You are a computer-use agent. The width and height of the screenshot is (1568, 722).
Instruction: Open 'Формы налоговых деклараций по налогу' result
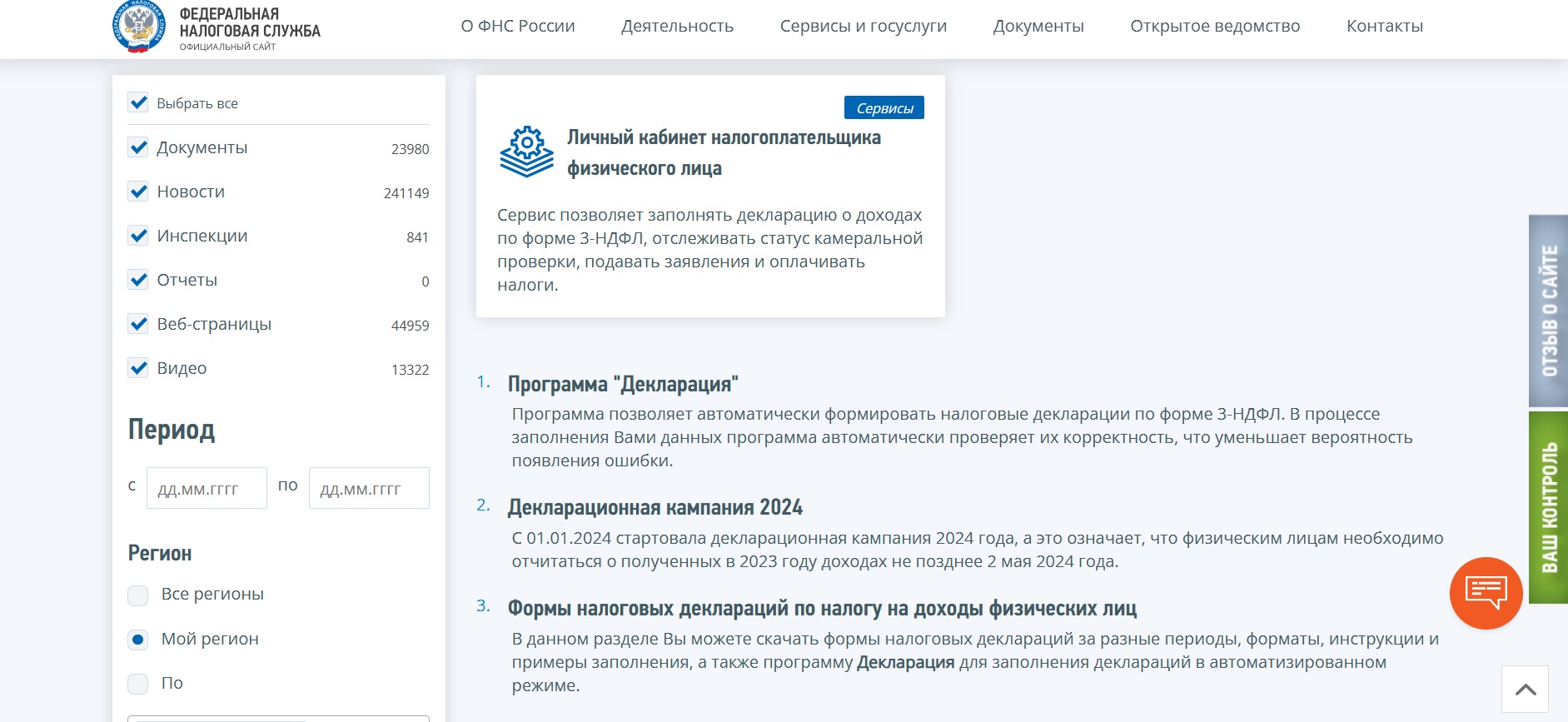[x=822, y=609]
